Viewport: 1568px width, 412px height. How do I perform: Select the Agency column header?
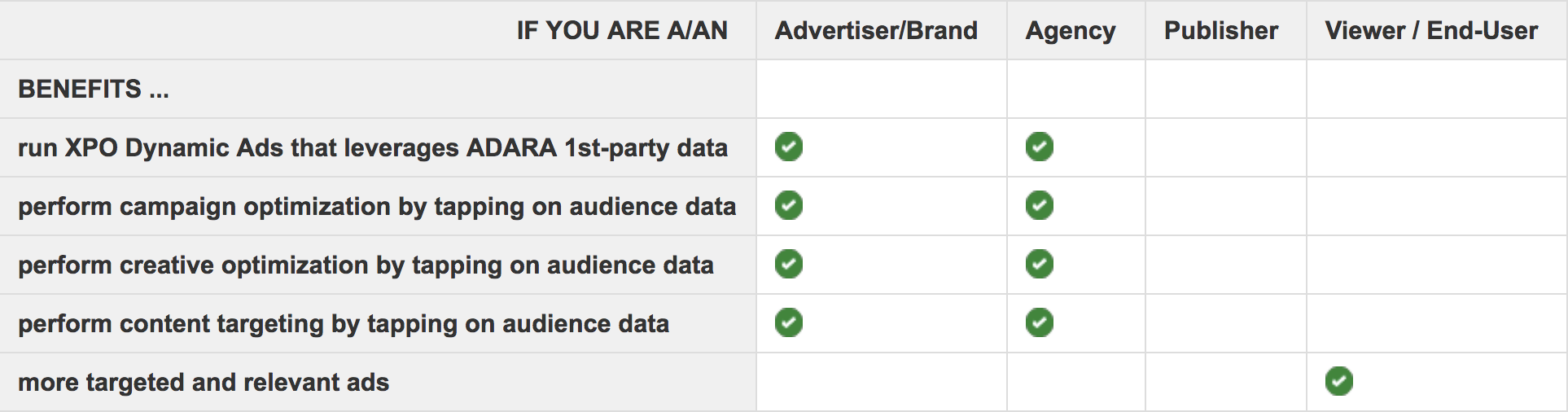click(x=1071, y=31)
